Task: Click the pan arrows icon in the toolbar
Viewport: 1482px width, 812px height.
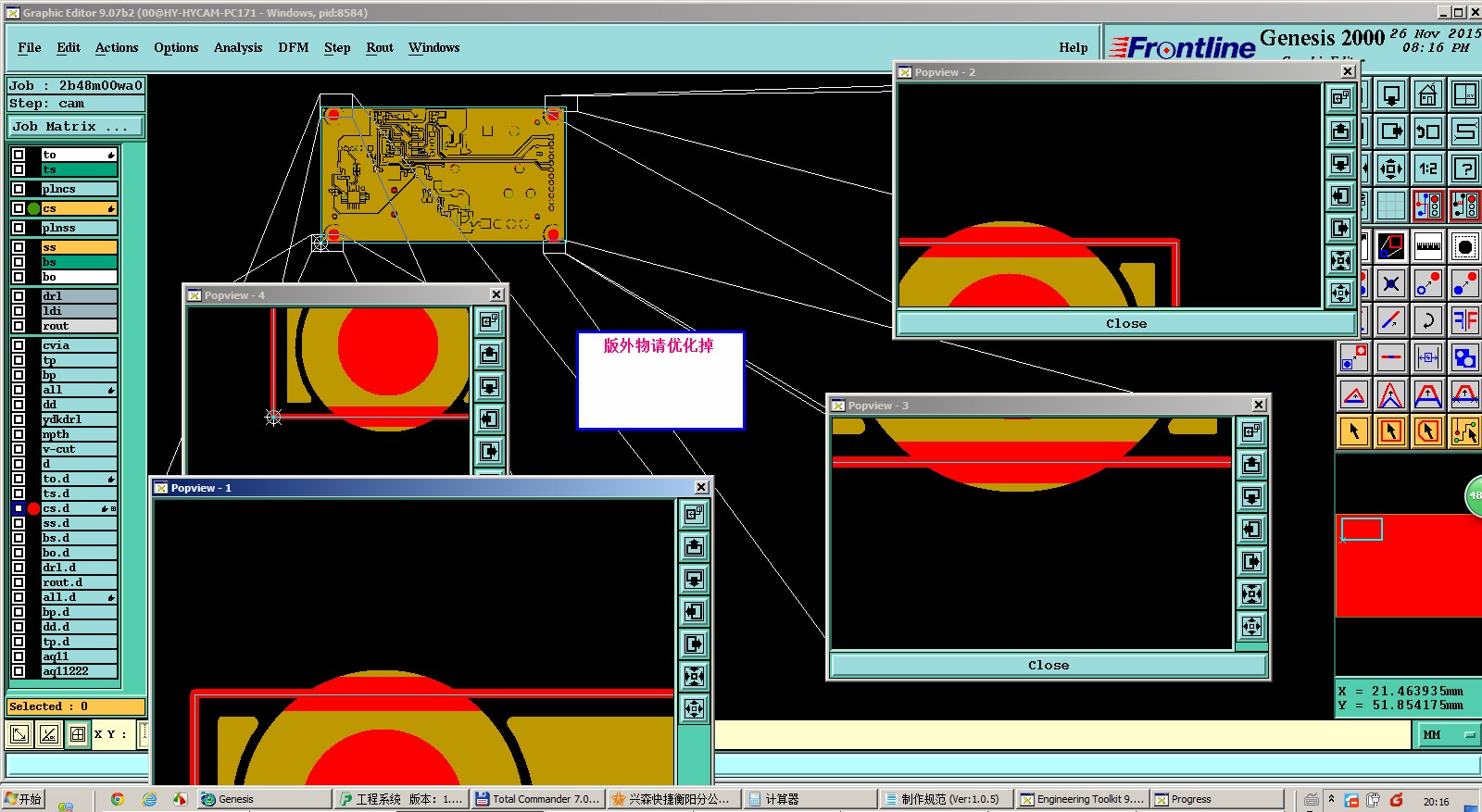Action: [1390, 169]
